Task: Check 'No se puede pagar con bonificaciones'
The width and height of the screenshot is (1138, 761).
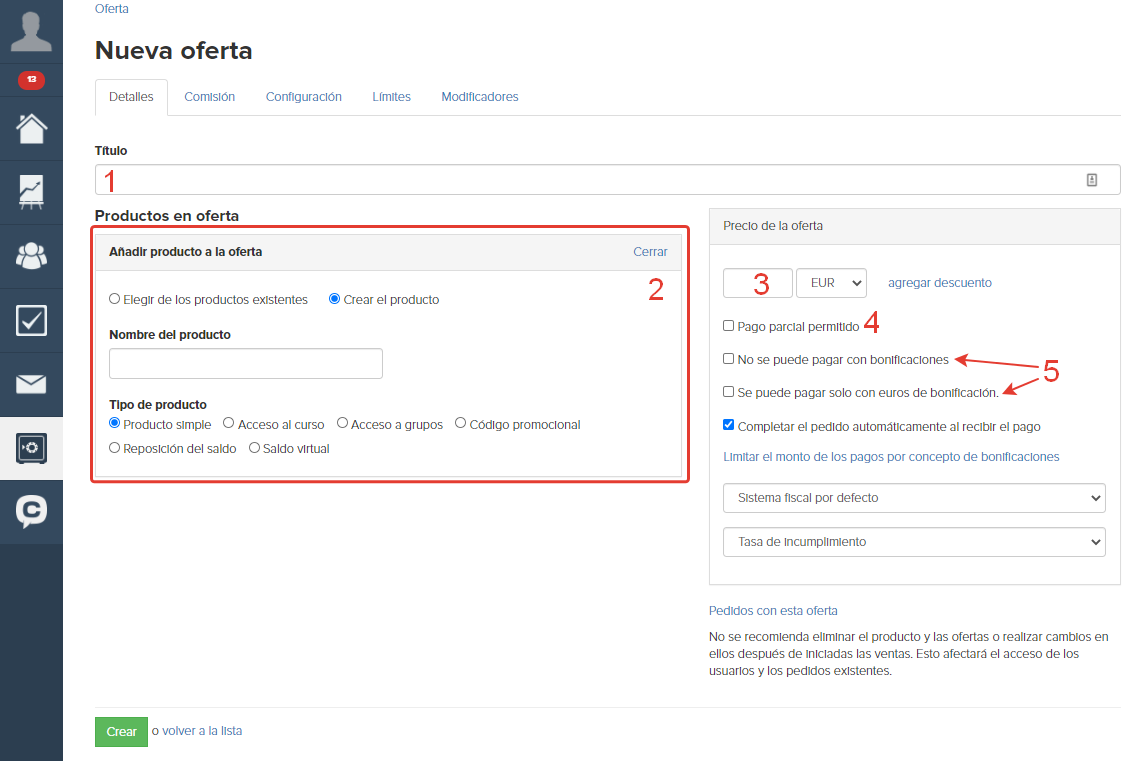Action: click(x=729, y=358)
